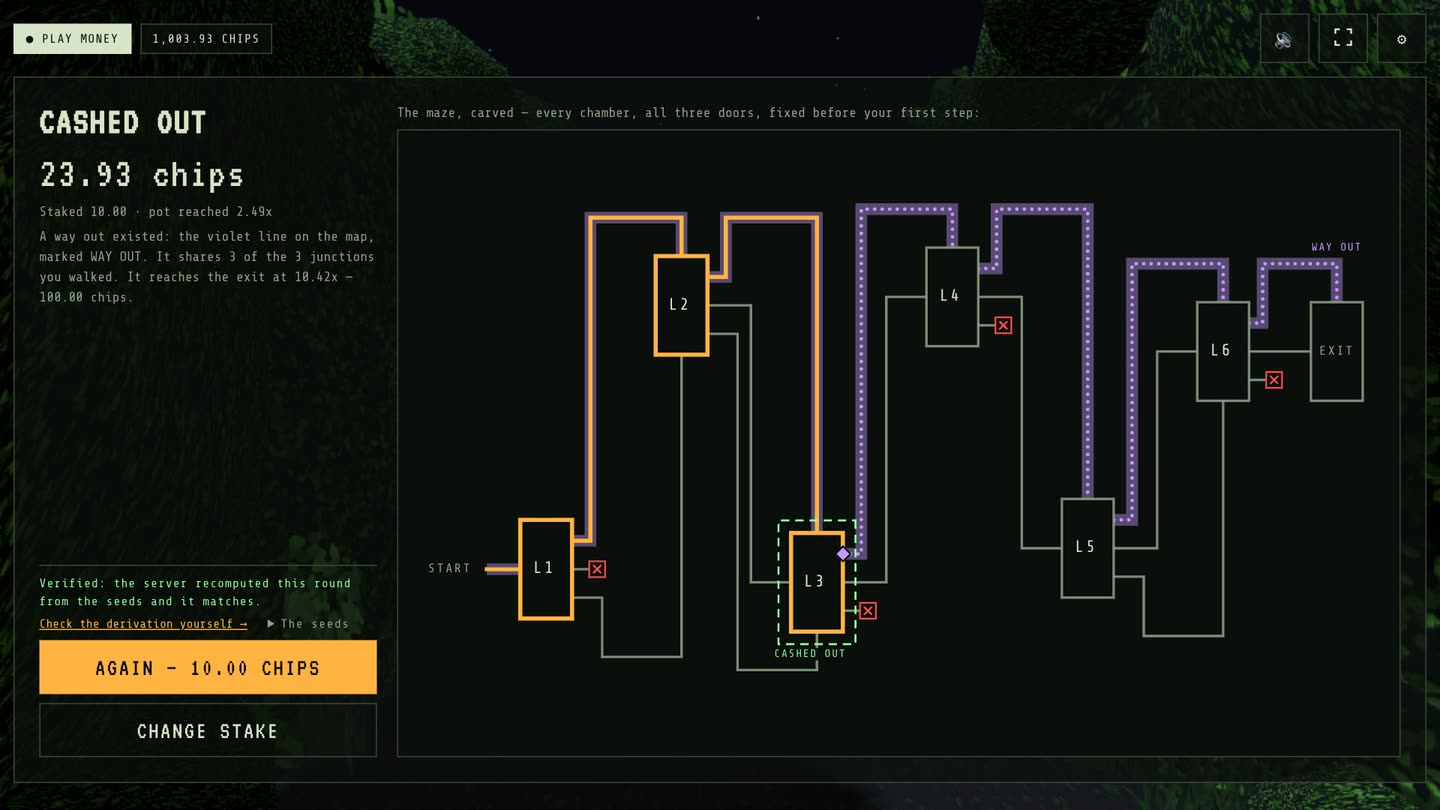Click the 'Staked 10.00 · pot reached 2.49x' text

156,212
